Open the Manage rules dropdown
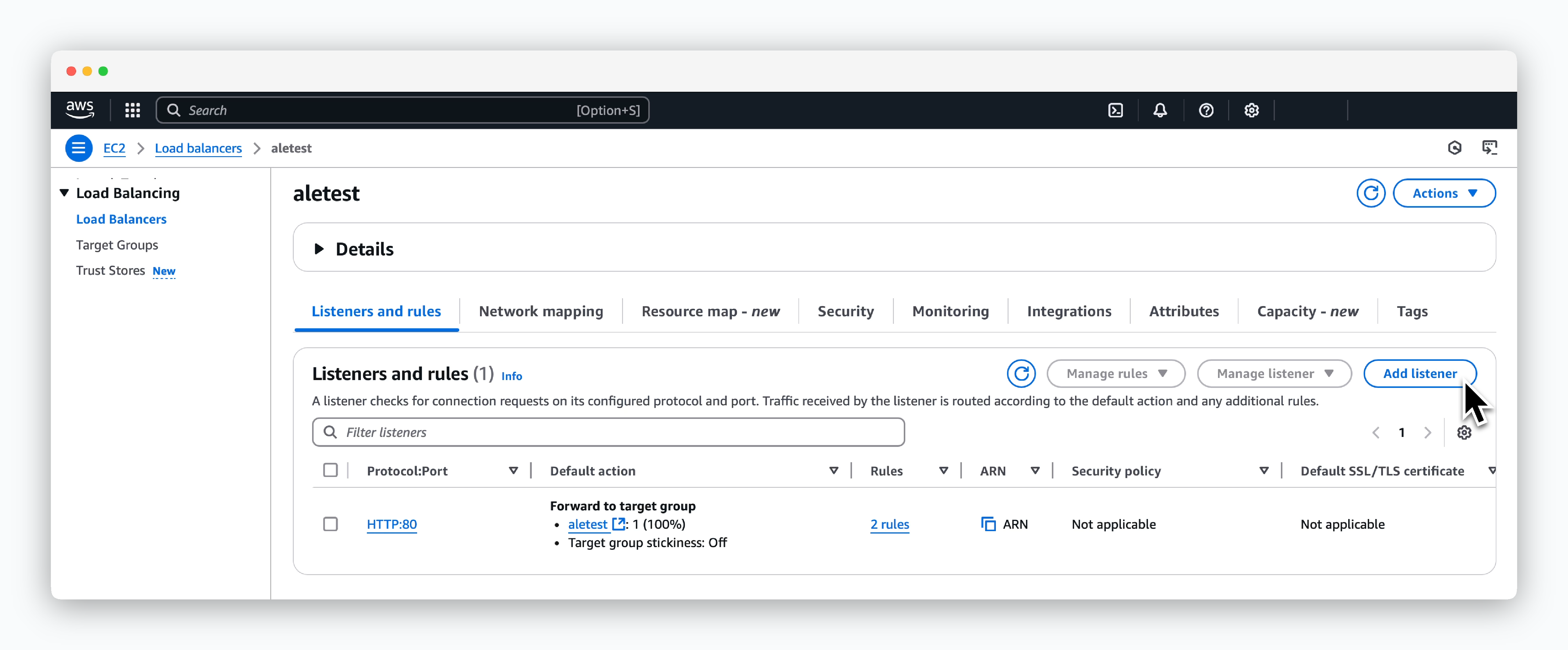 coord(1116,374)
